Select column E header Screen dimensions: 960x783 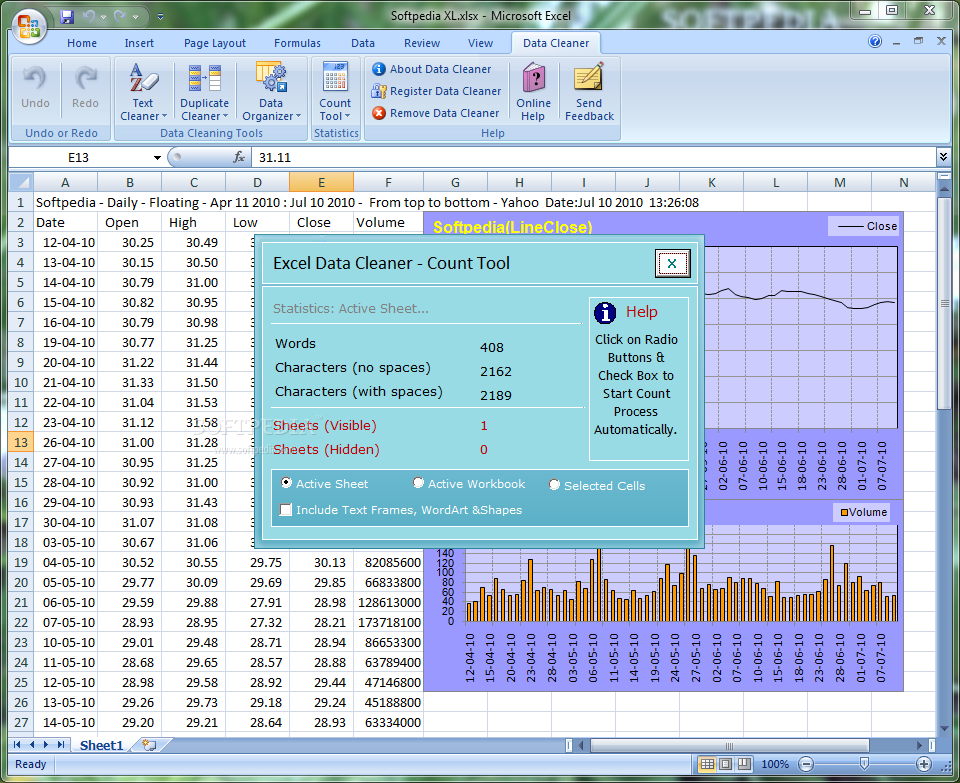pyautogui.click(x=321, y=182)
